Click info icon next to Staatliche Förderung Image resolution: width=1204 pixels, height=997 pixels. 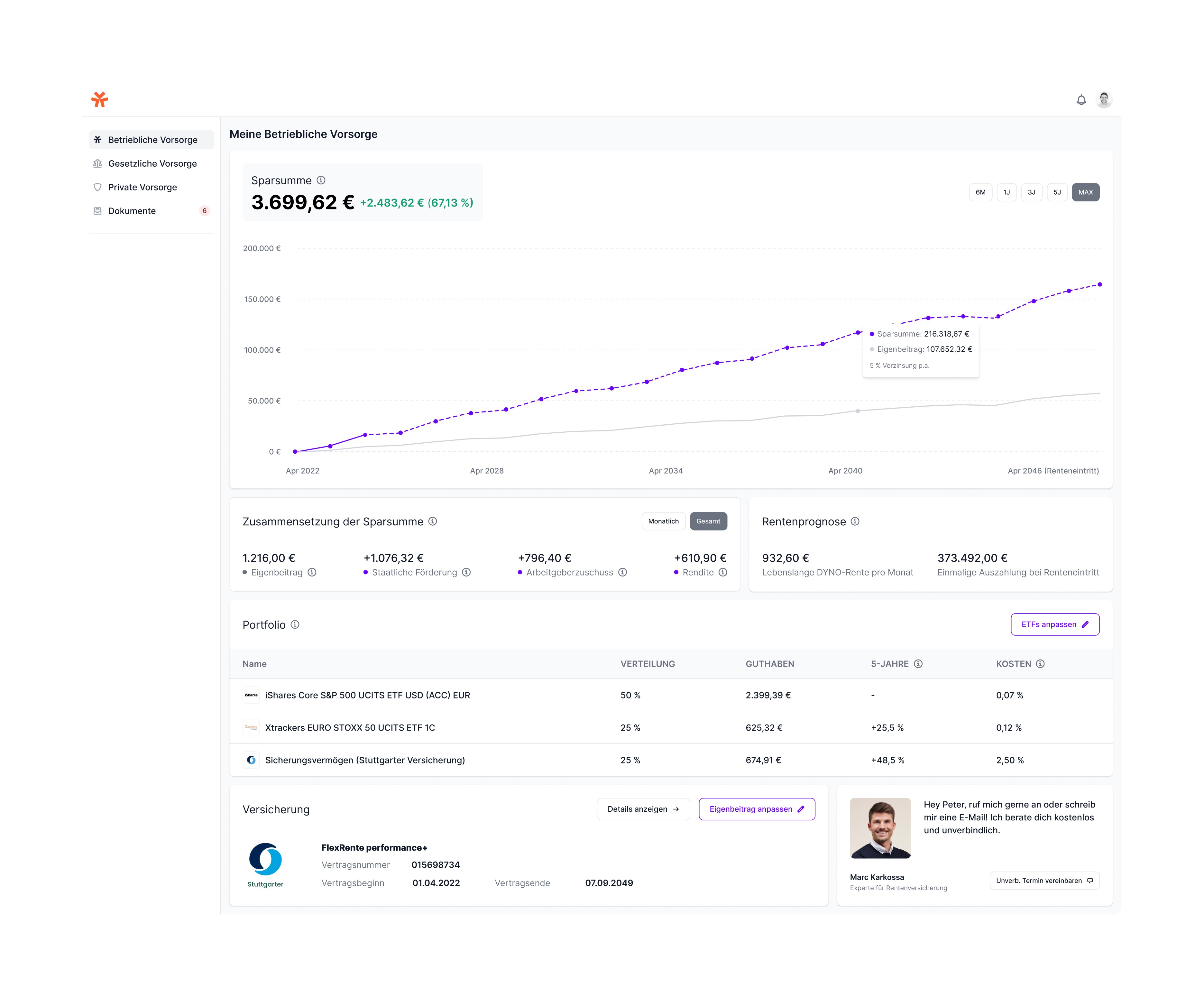(x=466, y=572)
